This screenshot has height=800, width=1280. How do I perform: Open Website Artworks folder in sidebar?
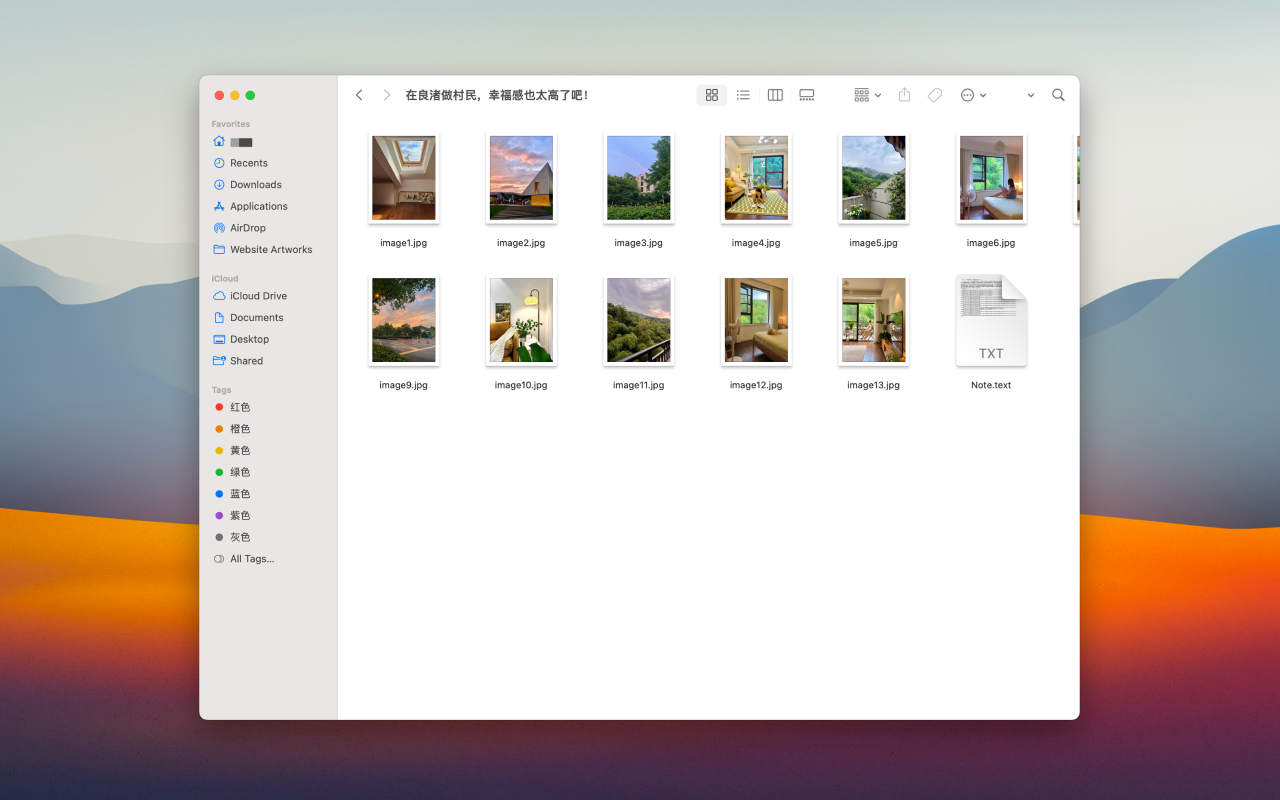(262, 250)
